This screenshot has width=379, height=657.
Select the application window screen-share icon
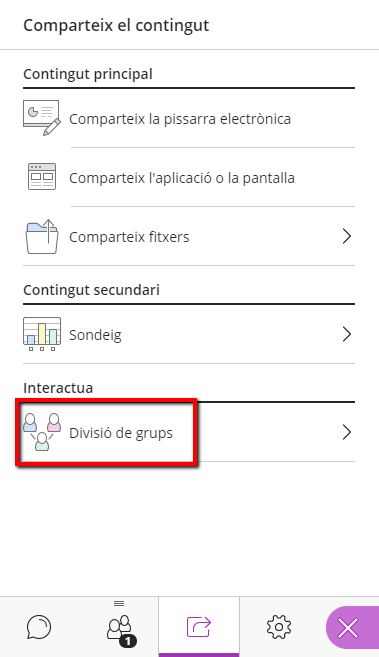click(x=42, y=176)
